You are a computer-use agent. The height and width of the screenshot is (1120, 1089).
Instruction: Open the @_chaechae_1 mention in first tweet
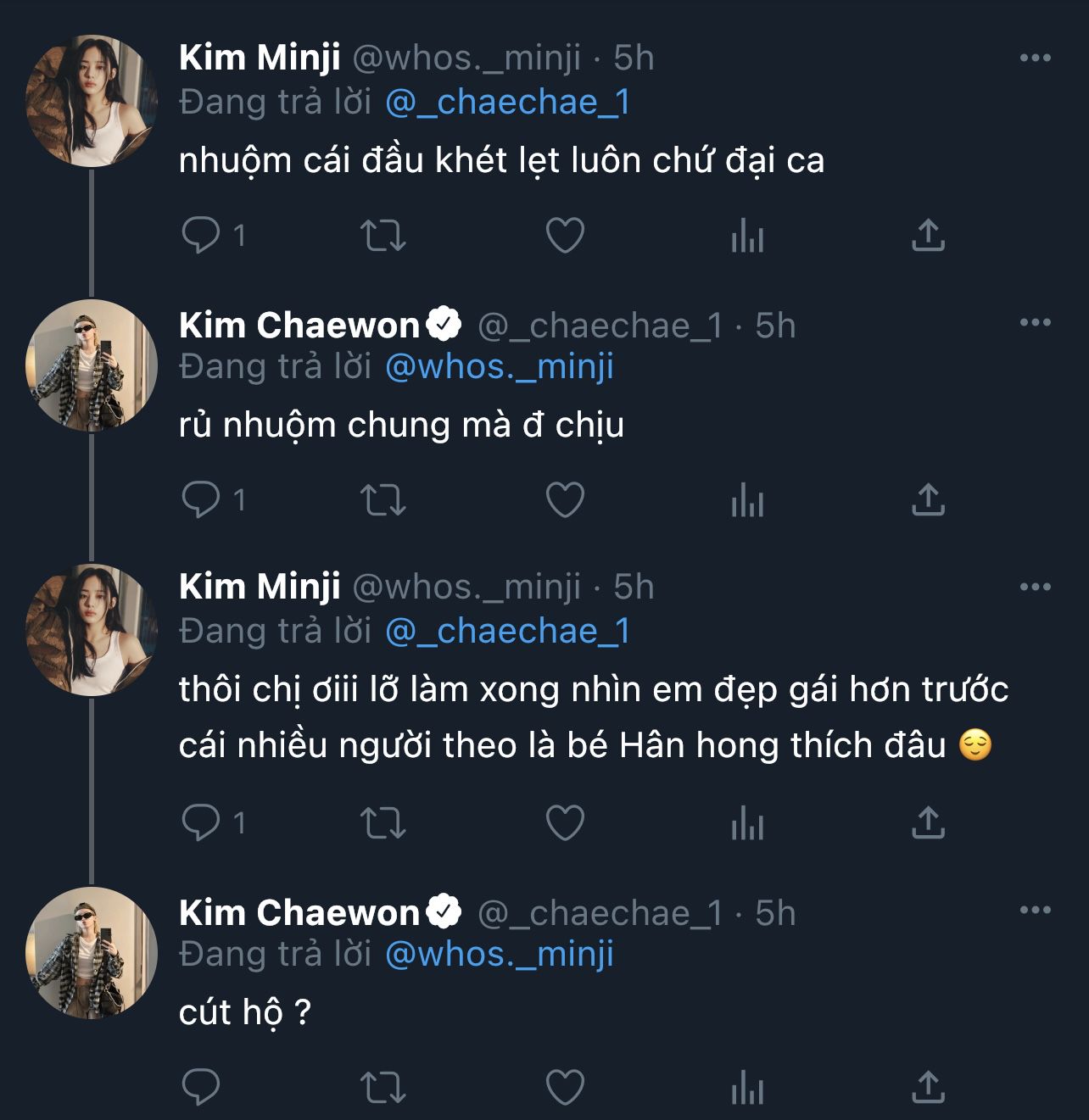[x=507, y=103]
